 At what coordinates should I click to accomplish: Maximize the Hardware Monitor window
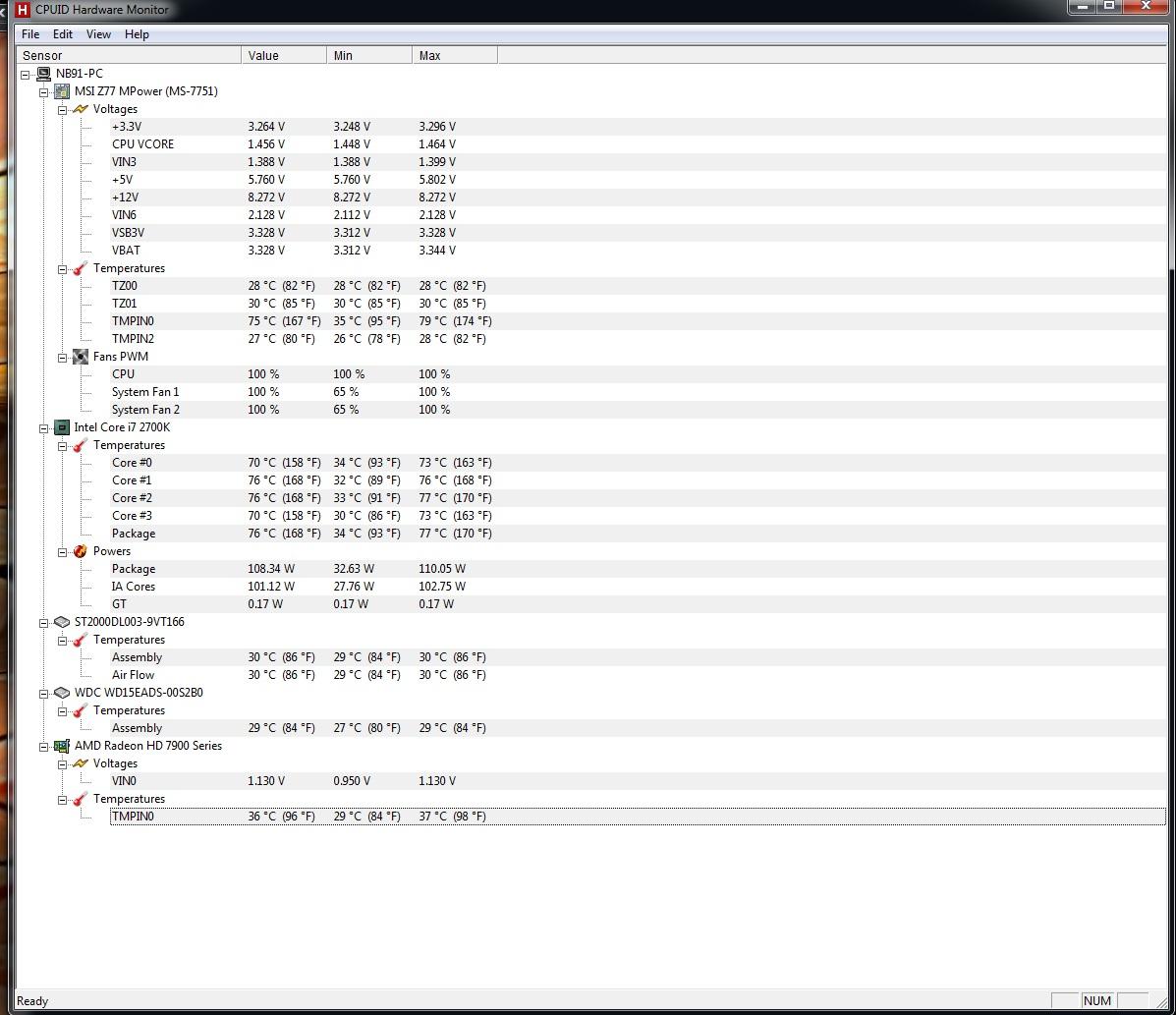click(x=1109, y=7)
